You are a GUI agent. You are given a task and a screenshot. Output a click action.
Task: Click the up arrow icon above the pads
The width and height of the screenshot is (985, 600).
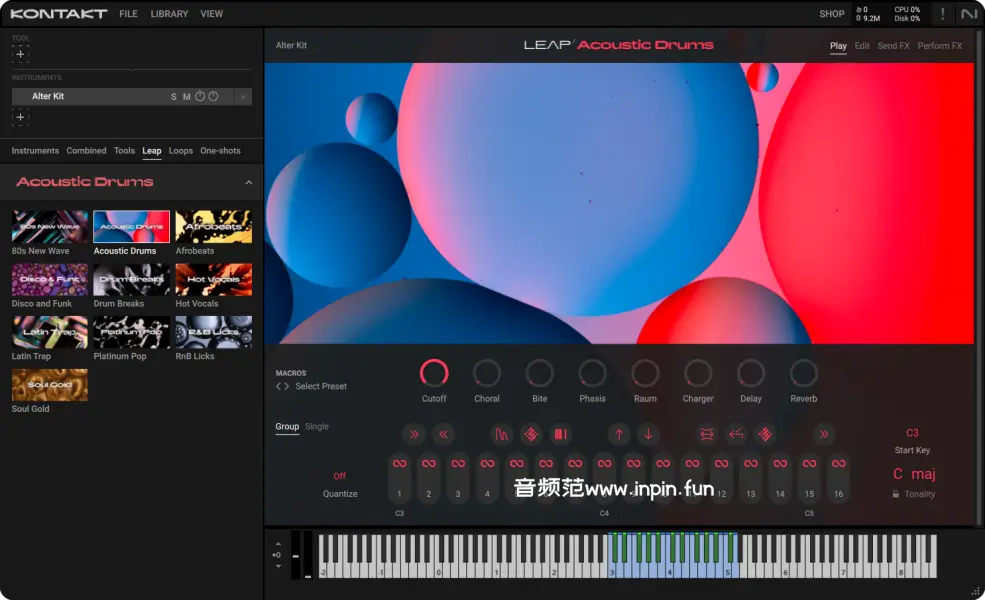[619, 434]
